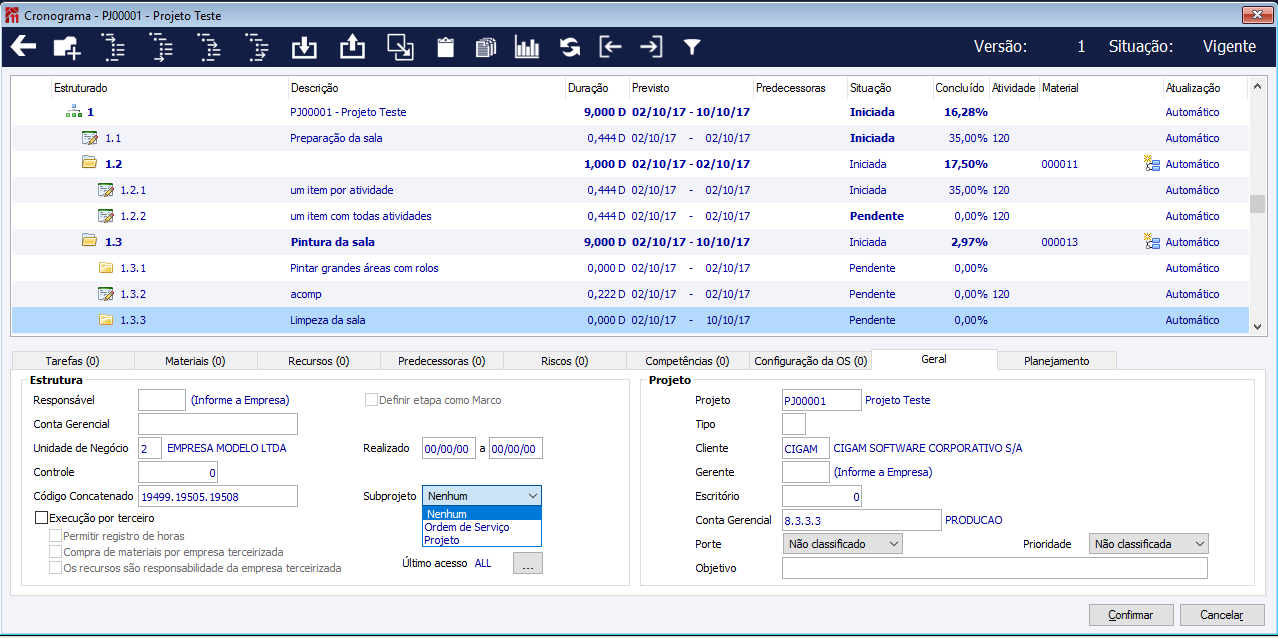Select Ordem de Serviço in Subprojeto list
Viewport: 1278px width, 638px height.
point(482,527)
